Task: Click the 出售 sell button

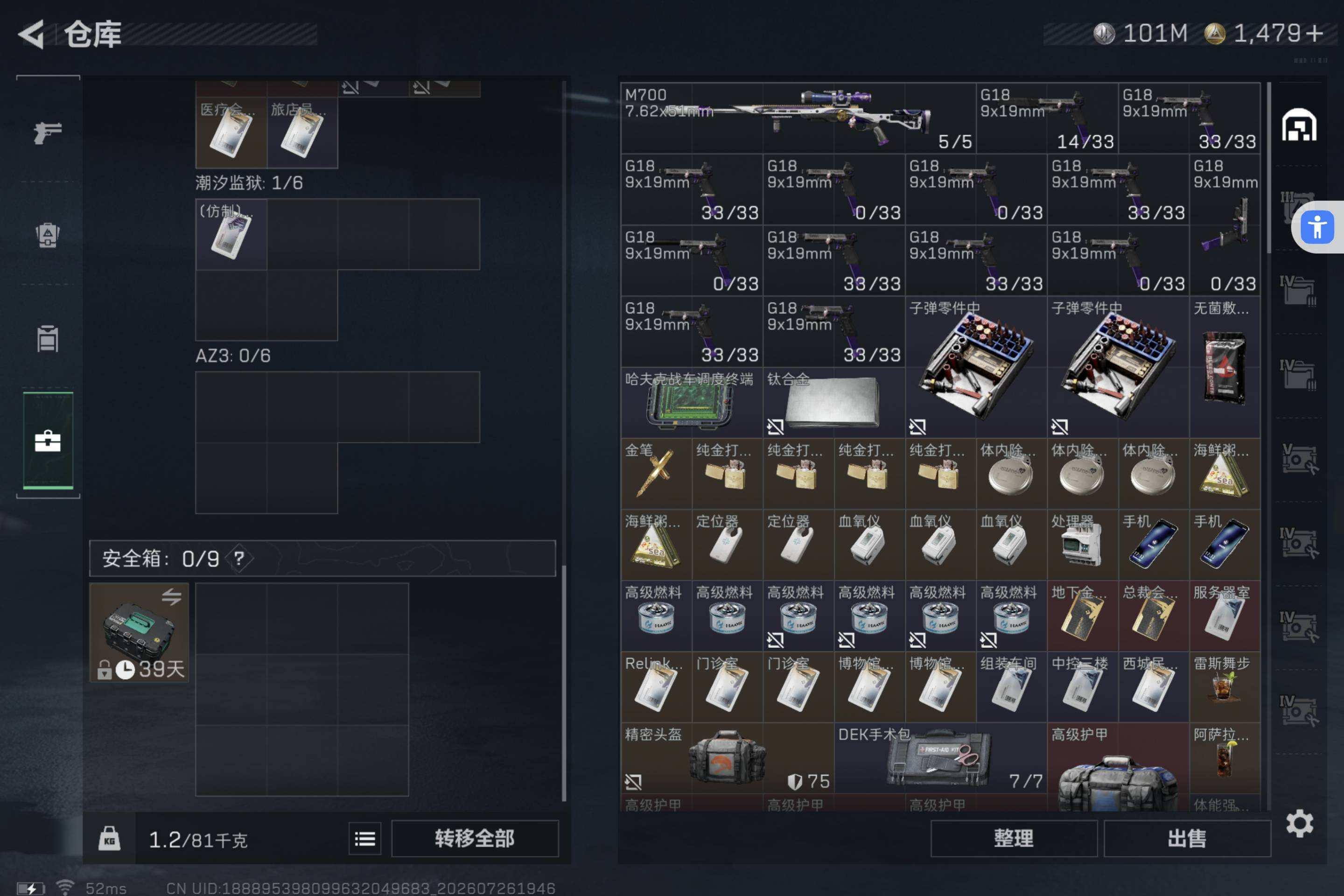Action: tap(1187, 838)
